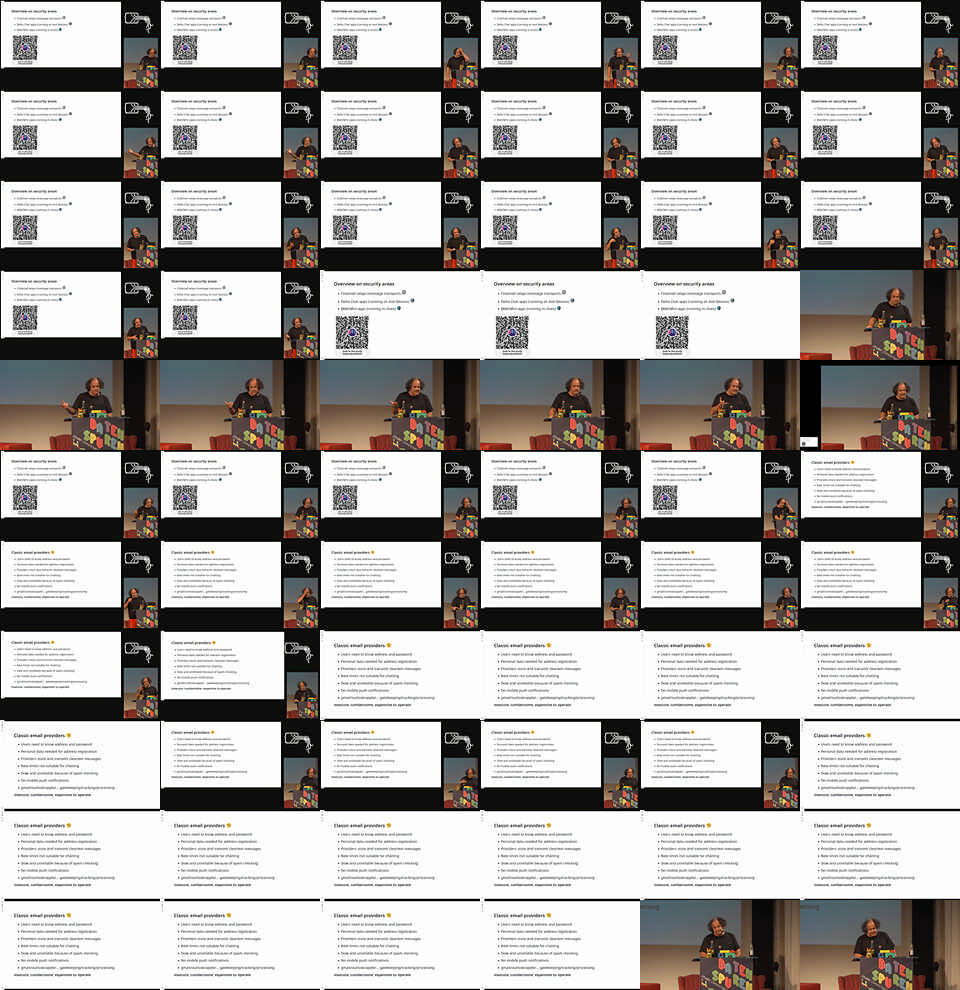960x990 pixels.
Task: Click QR code in first full-screen Overview slide
Action: coord(351,332)
